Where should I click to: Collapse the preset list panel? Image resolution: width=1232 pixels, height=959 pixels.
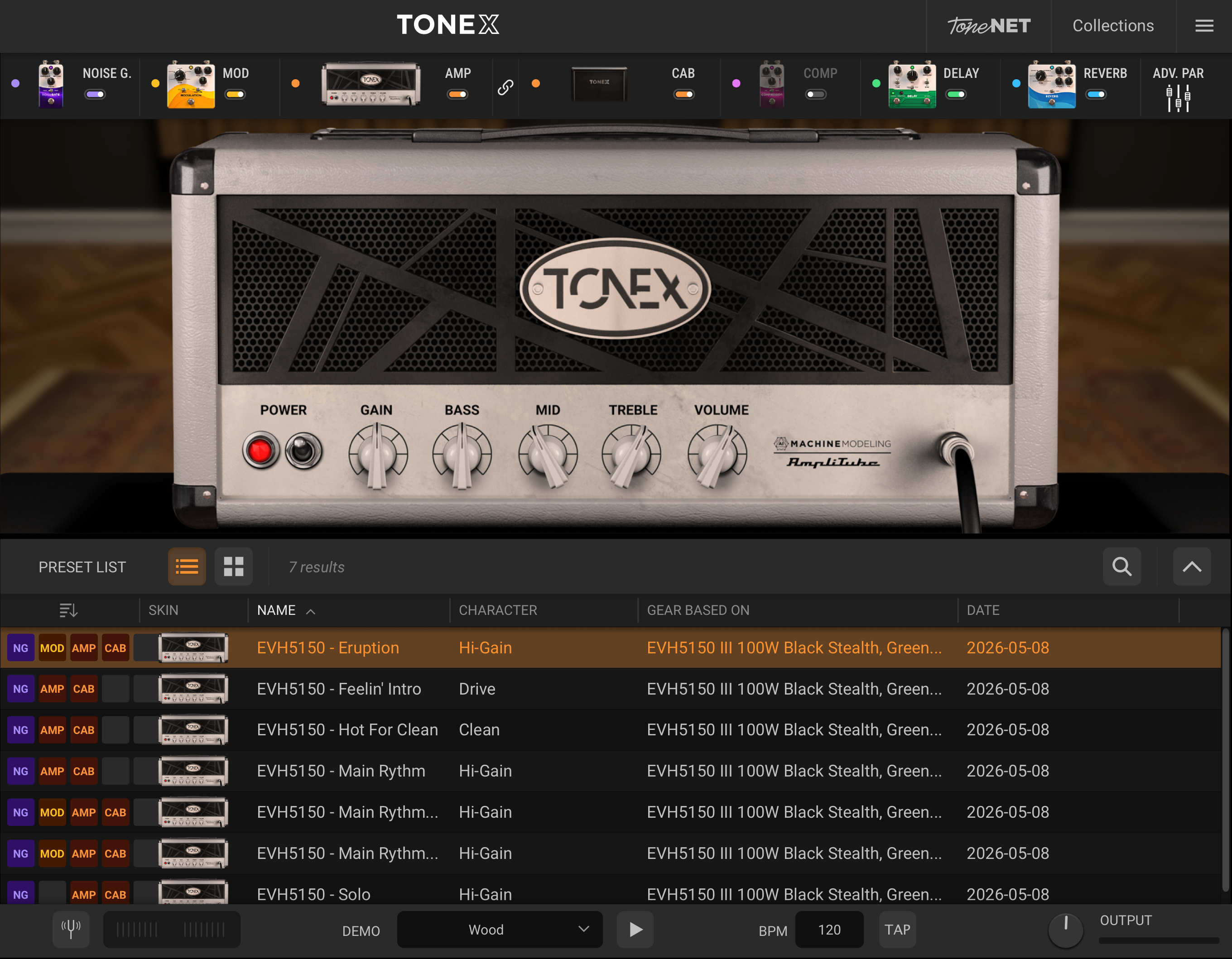coord(1192,566)
